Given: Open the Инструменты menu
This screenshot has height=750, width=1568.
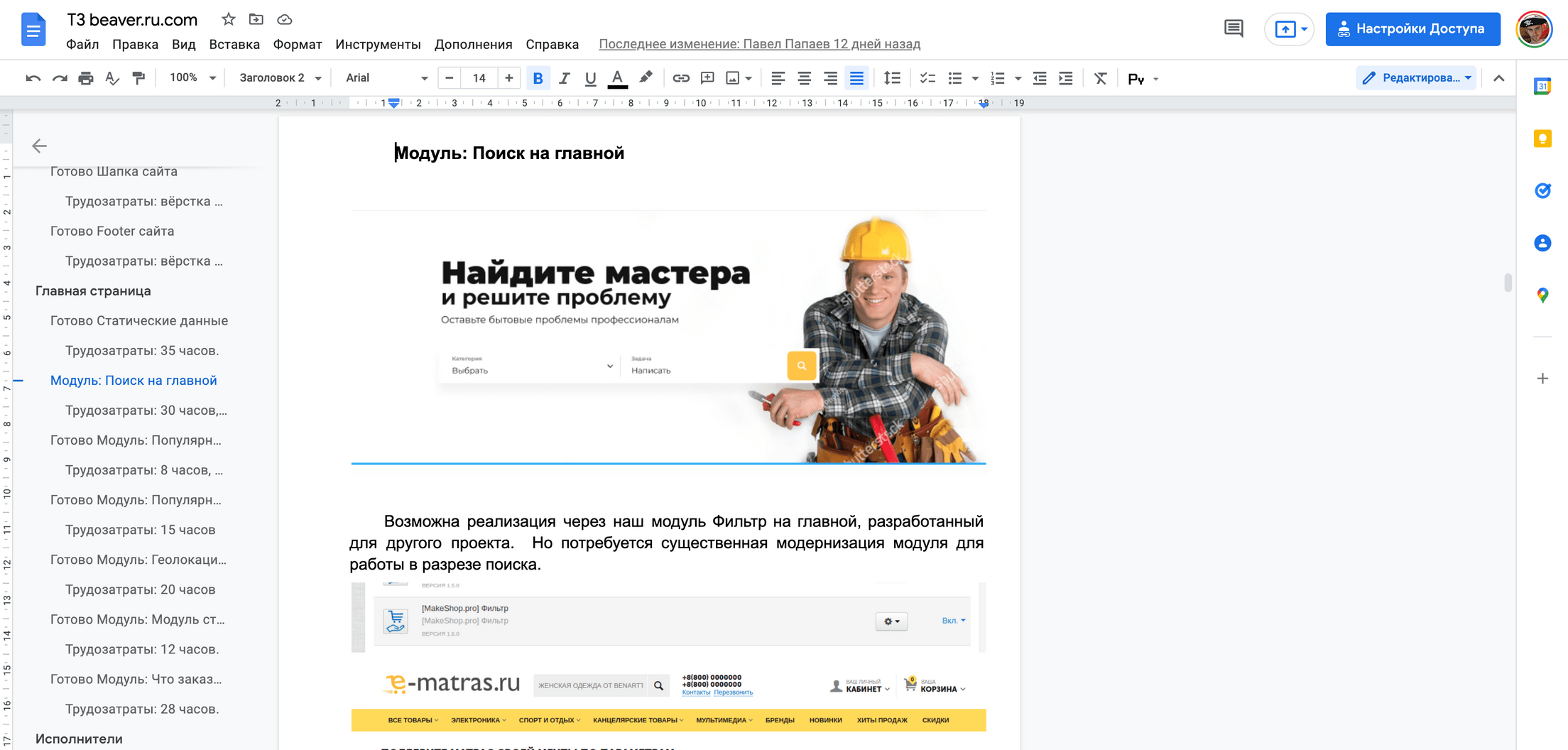Looking at the screenshot, I should (x=378, y=44).
